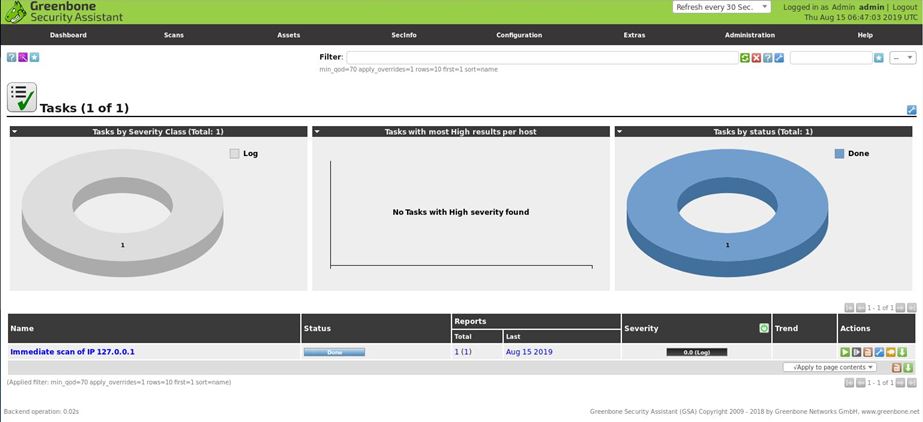
Task: Open the filter help question-mark icon
Action: click(768, 58)
